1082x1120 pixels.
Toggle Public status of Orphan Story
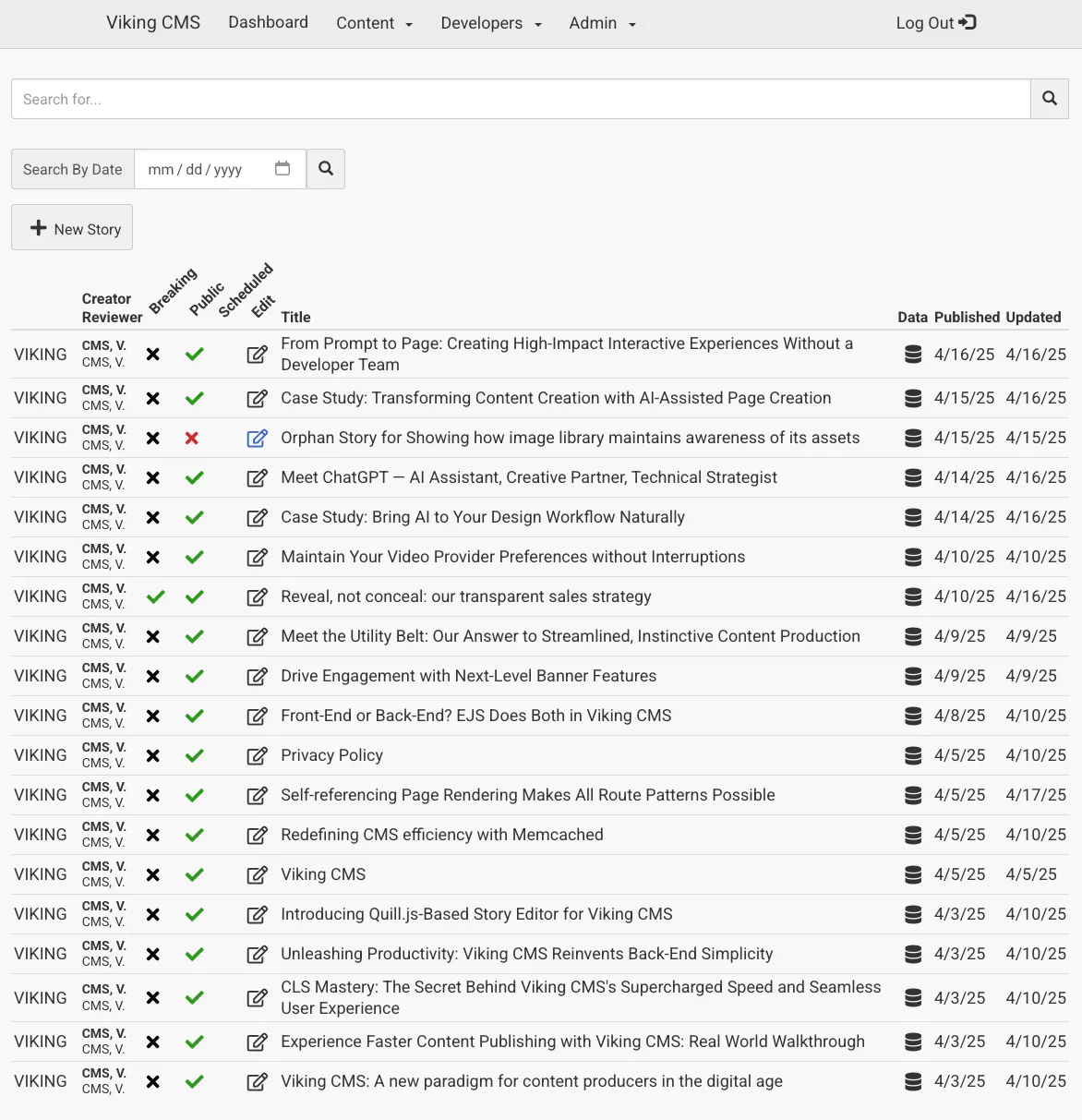(x=192, y=438)
